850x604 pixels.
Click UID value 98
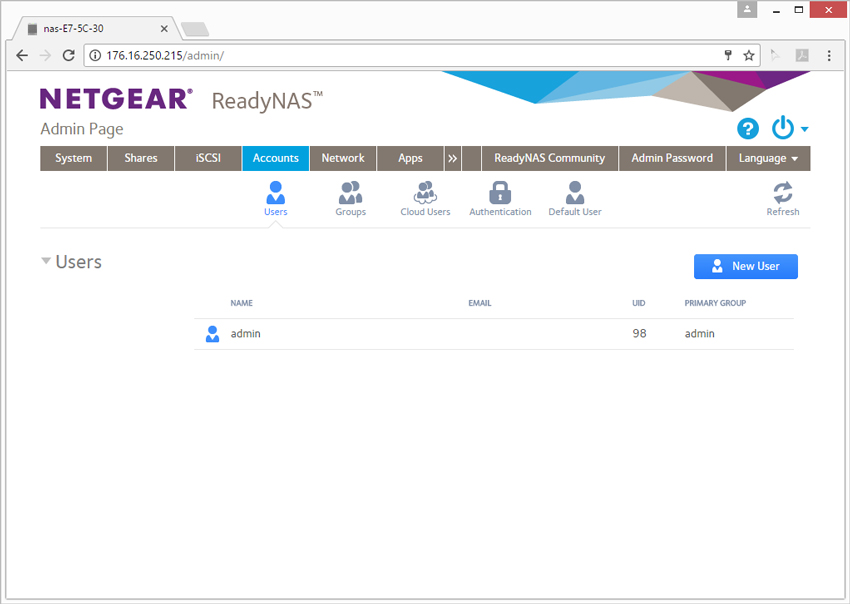639,333
